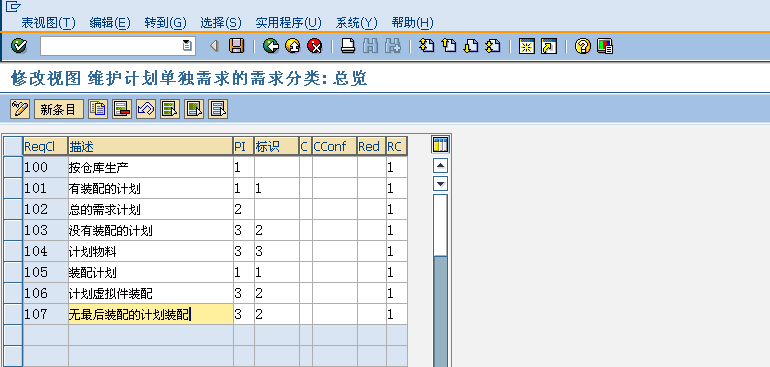This screenshot has height=367, width=770.
Task: Click the green checkmark Enter icon
Action: pyautogui.click(x=19, y=46)
